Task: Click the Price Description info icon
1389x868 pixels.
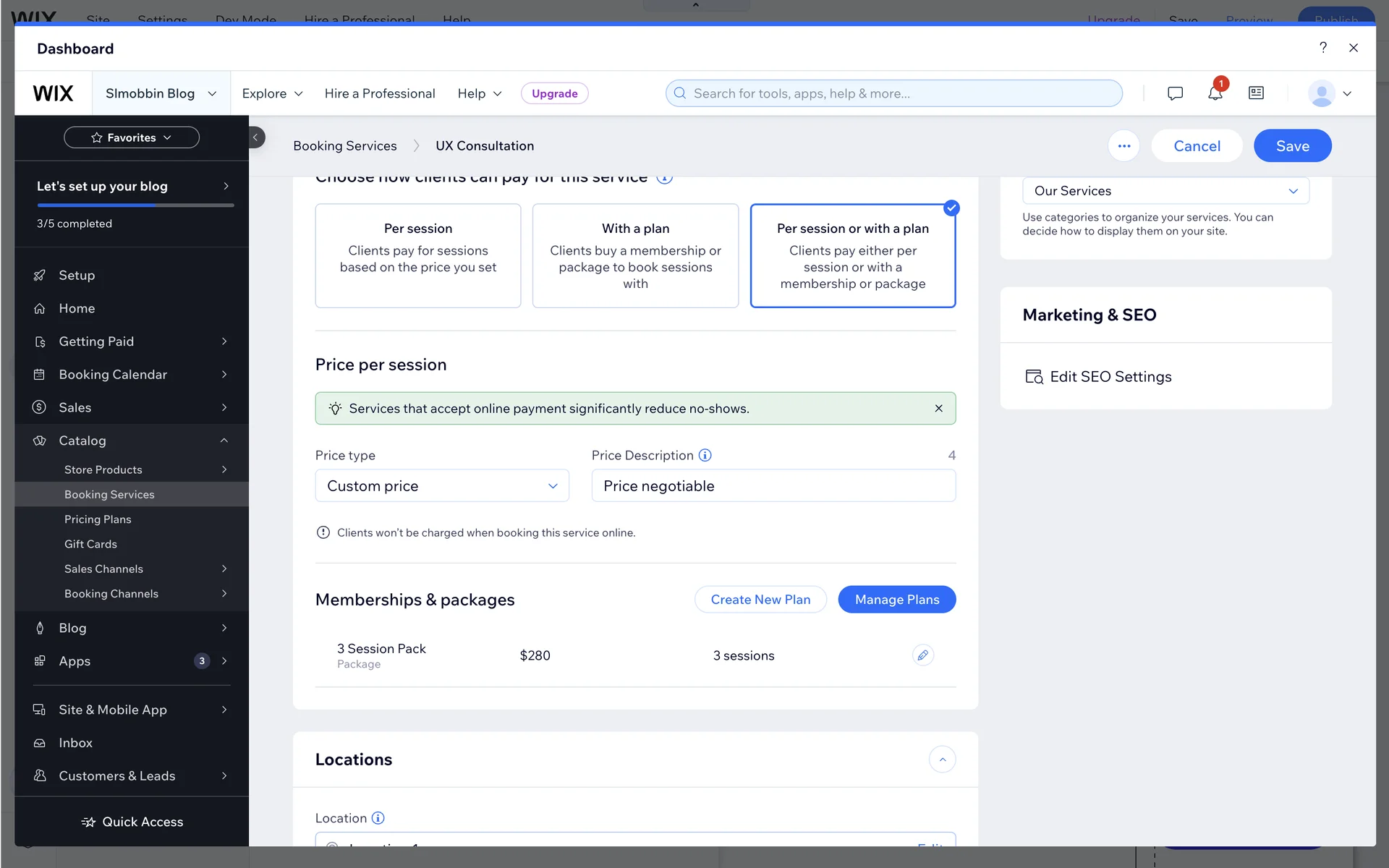Action: [705, 455]
